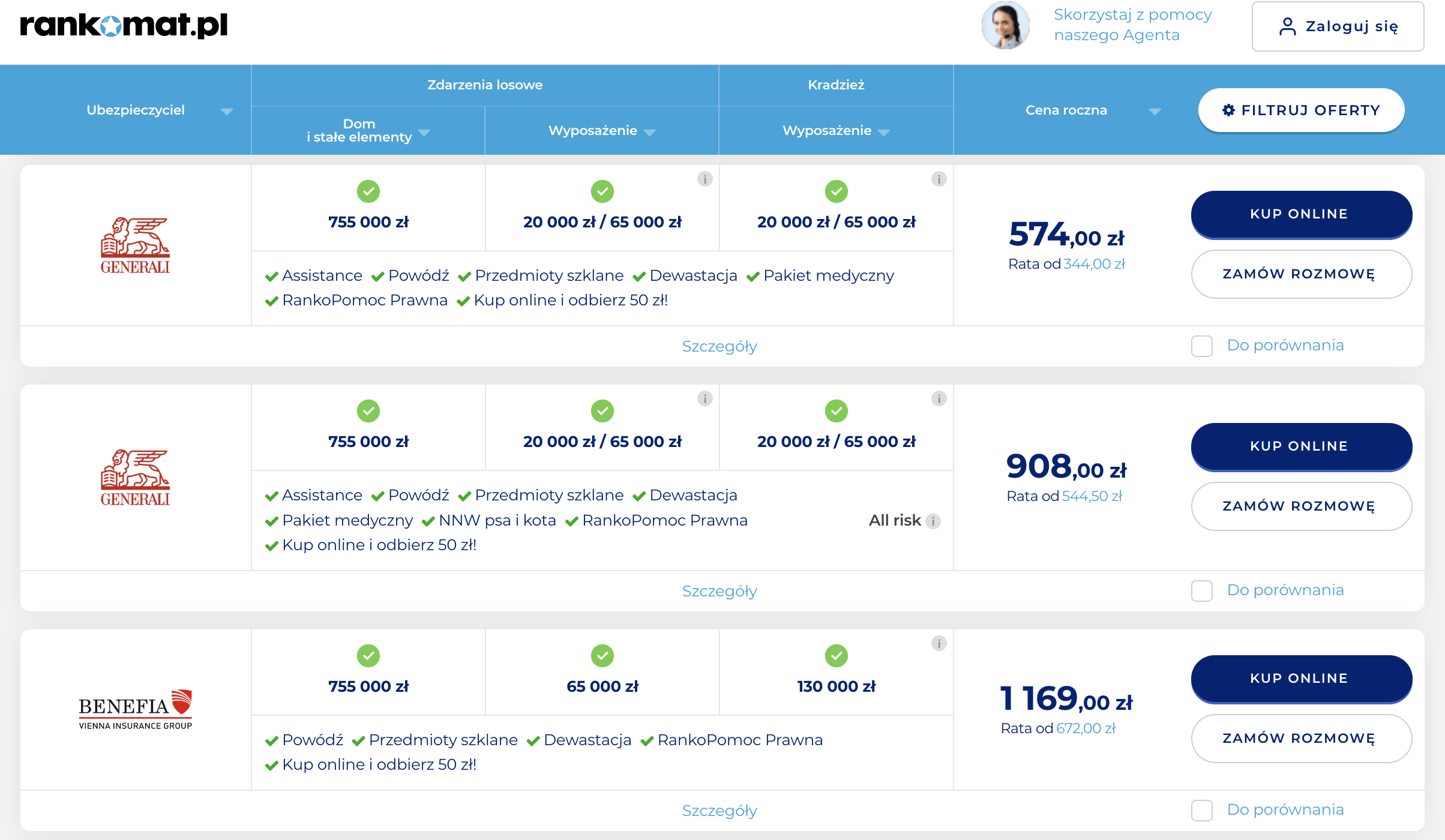Click info icon for theft equipment in 908 zł offer
This screenshot has height=840, width=1445.
click(x=939, y=398)
